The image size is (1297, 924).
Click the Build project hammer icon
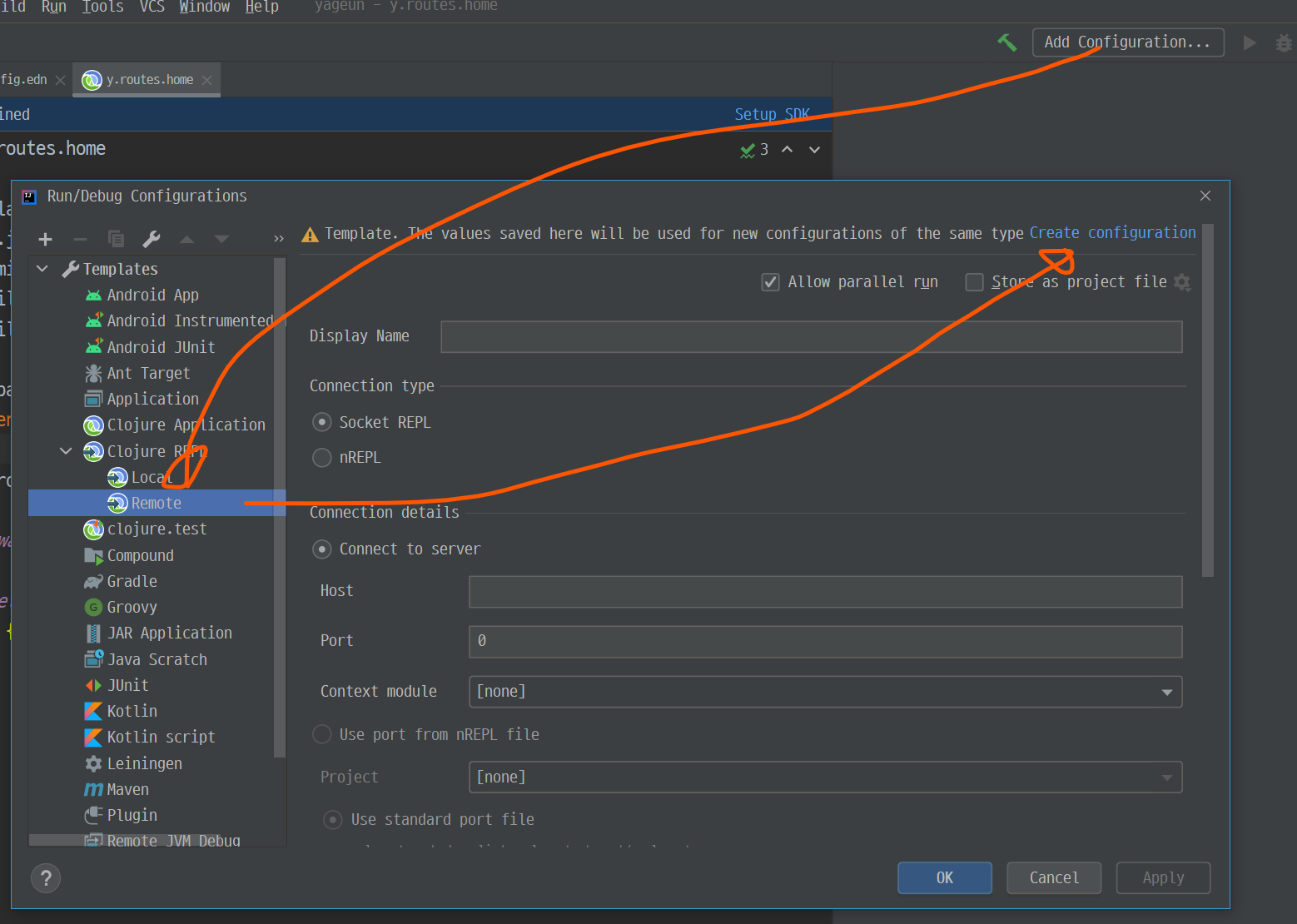click(1006, 42)
